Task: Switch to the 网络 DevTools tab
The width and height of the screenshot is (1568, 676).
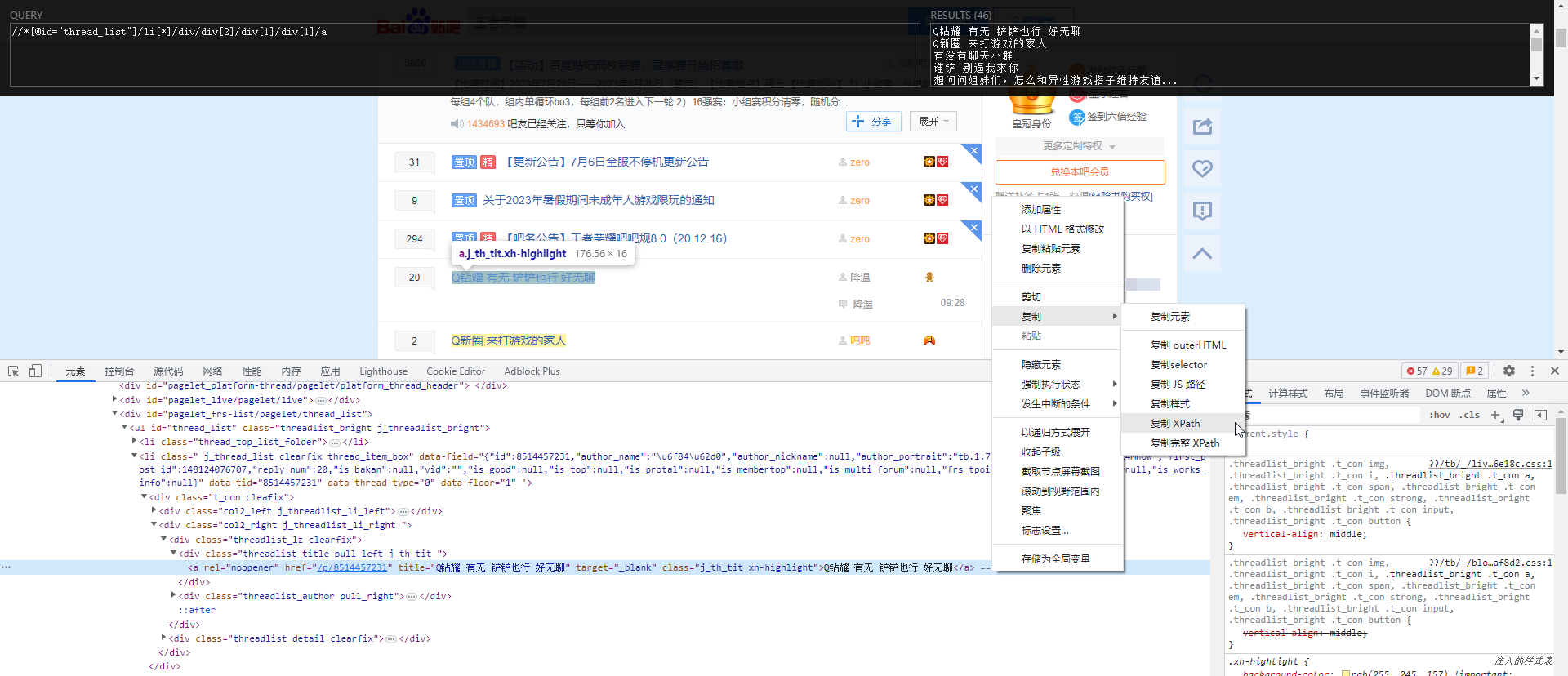Action: tap(212, 371)
